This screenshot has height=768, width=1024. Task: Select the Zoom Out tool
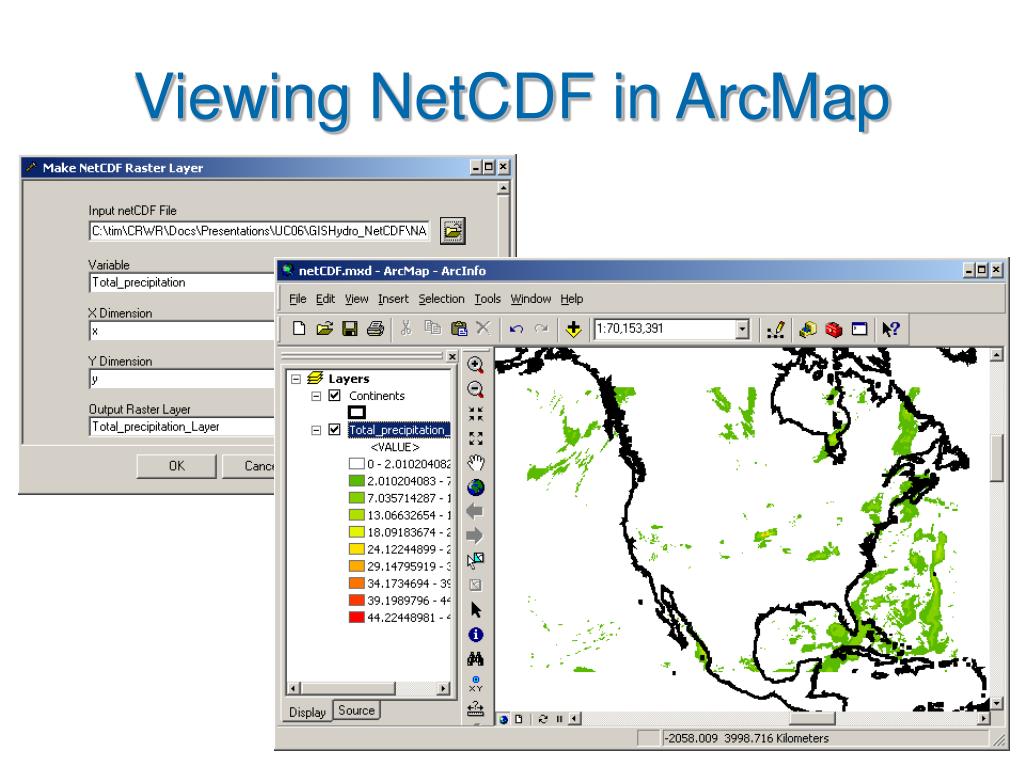pyautogui.click(x=475, y=390)
